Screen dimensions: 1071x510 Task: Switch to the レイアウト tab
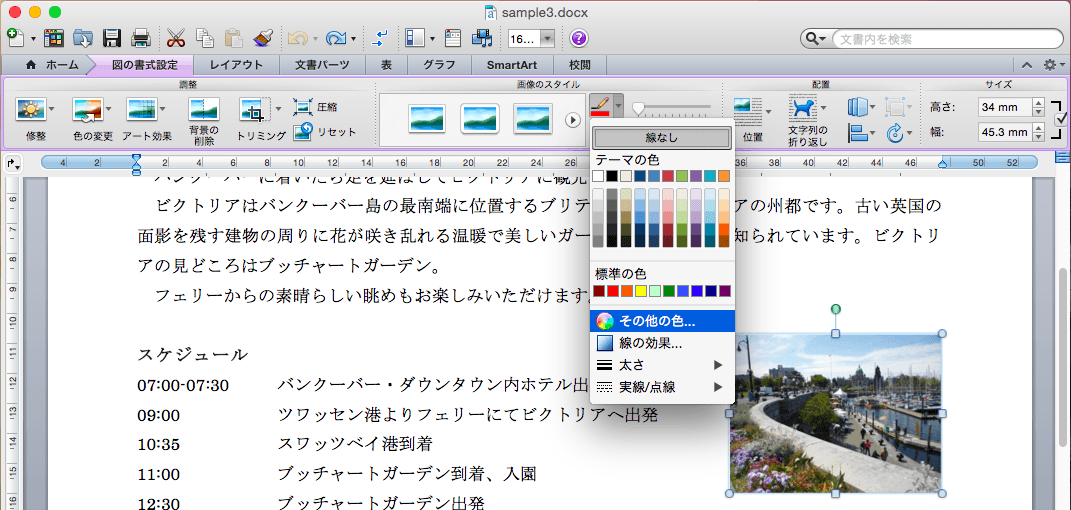pyautogui.click(x=236, y=65)
